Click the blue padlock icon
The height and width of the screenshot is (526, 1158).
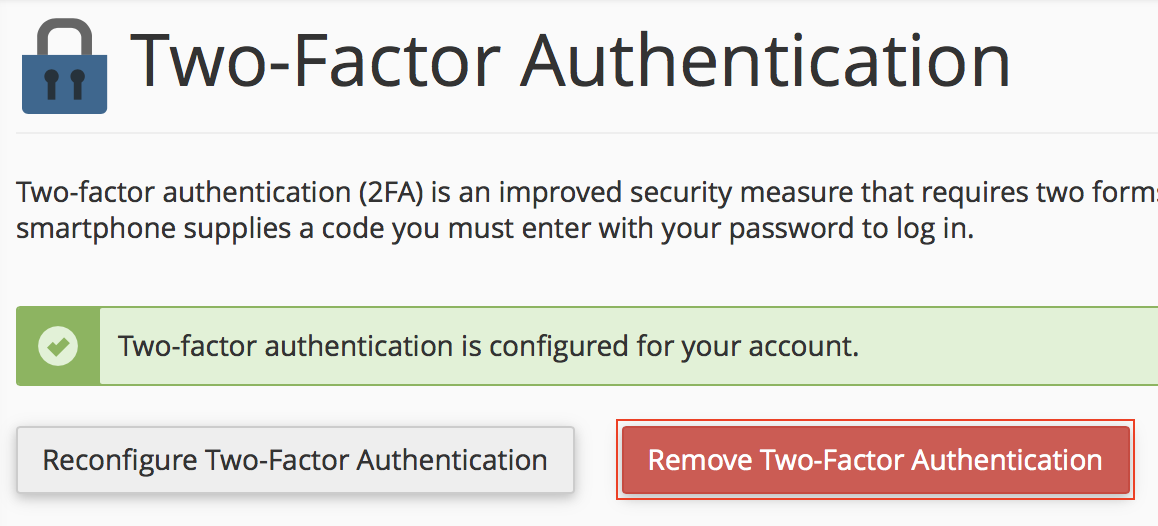pos(64,78)
